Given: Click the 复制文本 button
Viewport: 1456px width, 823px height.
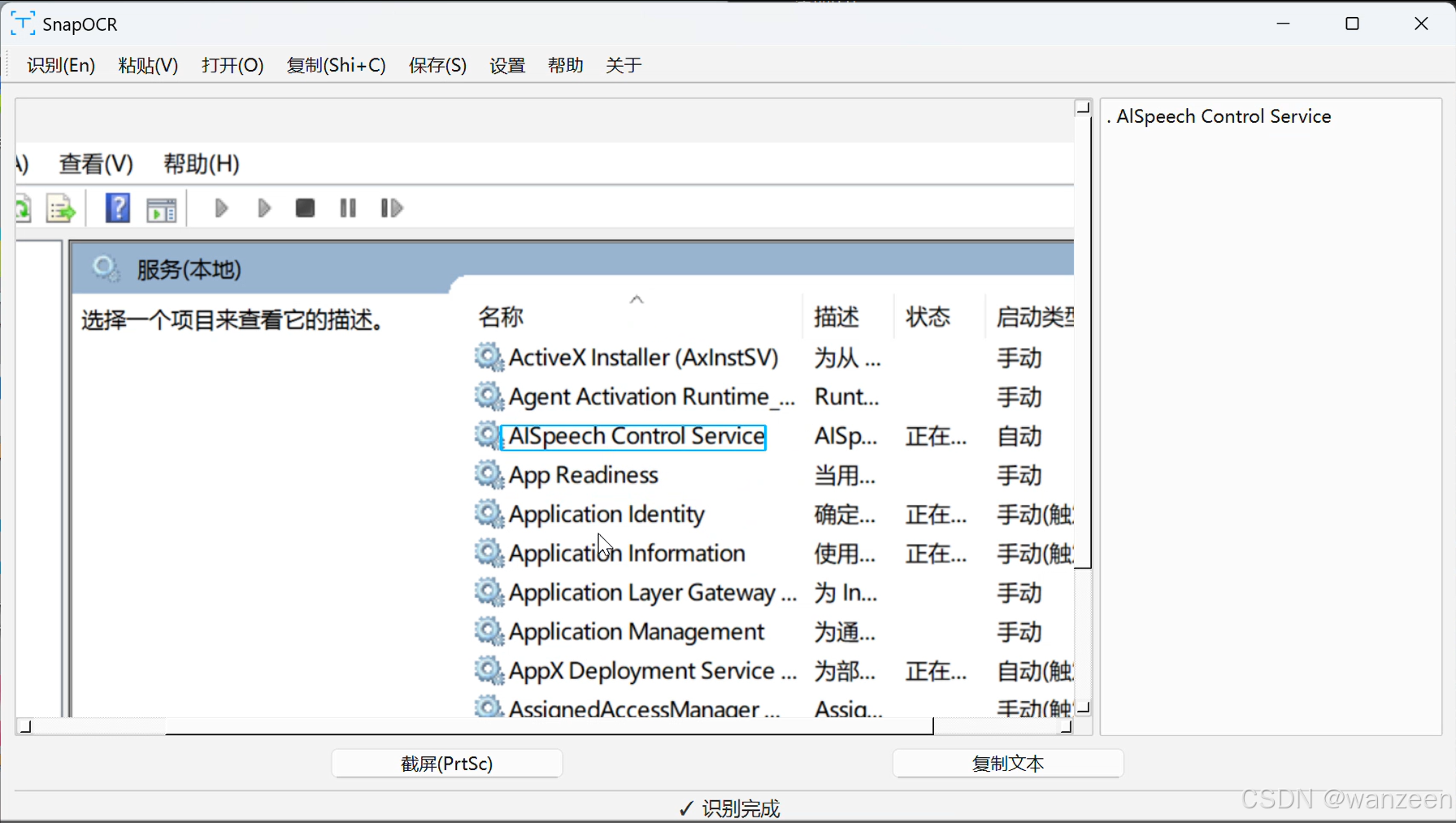Looking at the screenshot, I should 1008,764.
